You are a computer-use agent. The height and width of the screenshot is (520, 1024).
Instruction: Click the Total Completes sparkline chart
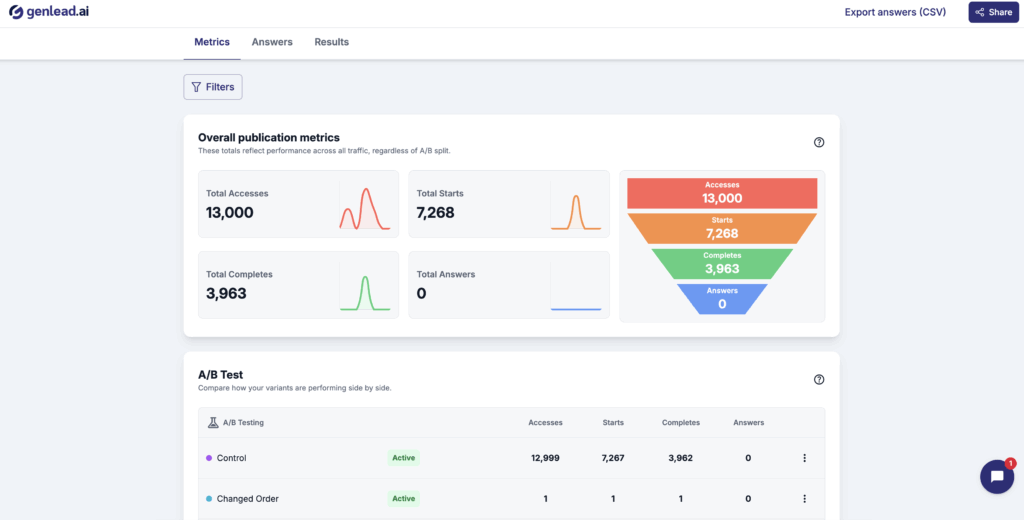point(364,289)
